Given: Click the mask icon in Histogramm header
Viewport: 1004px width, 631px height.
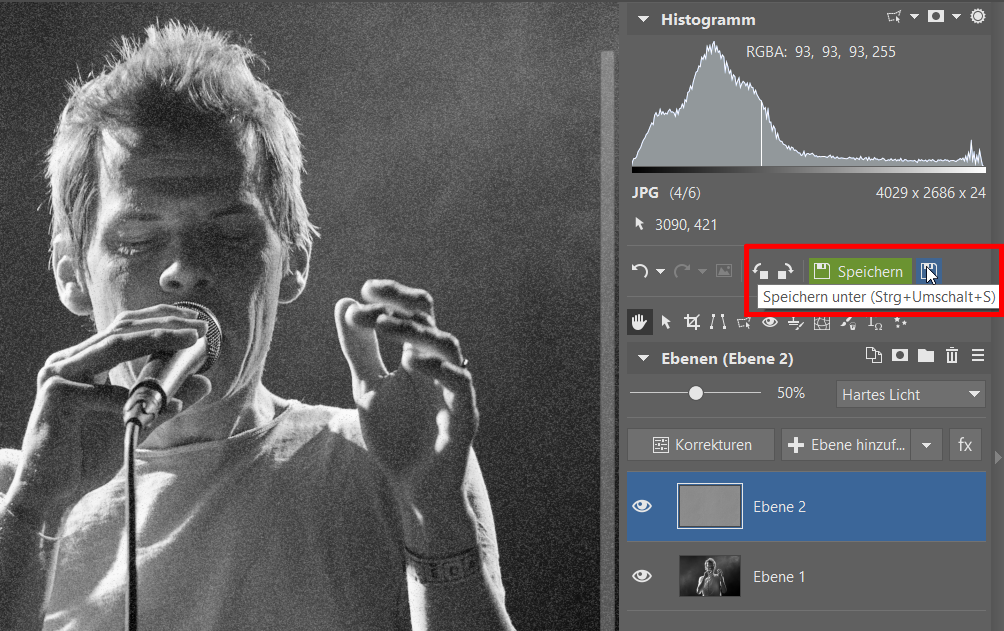Looking at the screenshot, I should pyautogui.click(x=935, y=16).
